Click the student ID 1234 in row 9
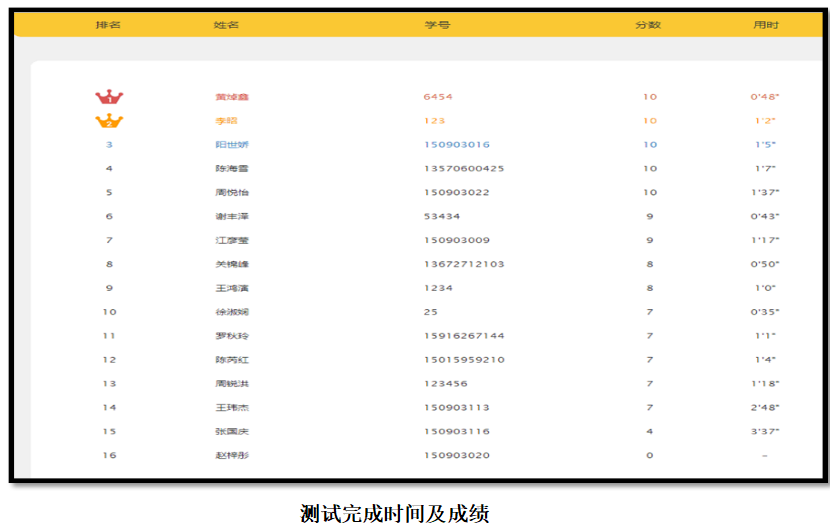 coord(438,288)
